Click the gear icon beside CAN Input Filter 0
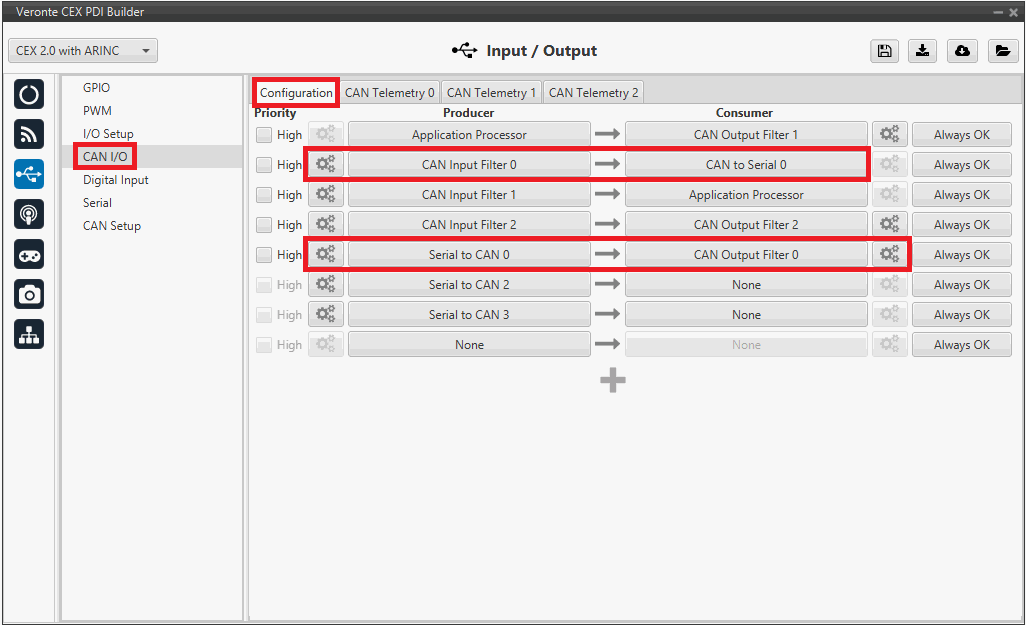The height and width of the screenshot is (625, 1026). (x=326, y=165)
